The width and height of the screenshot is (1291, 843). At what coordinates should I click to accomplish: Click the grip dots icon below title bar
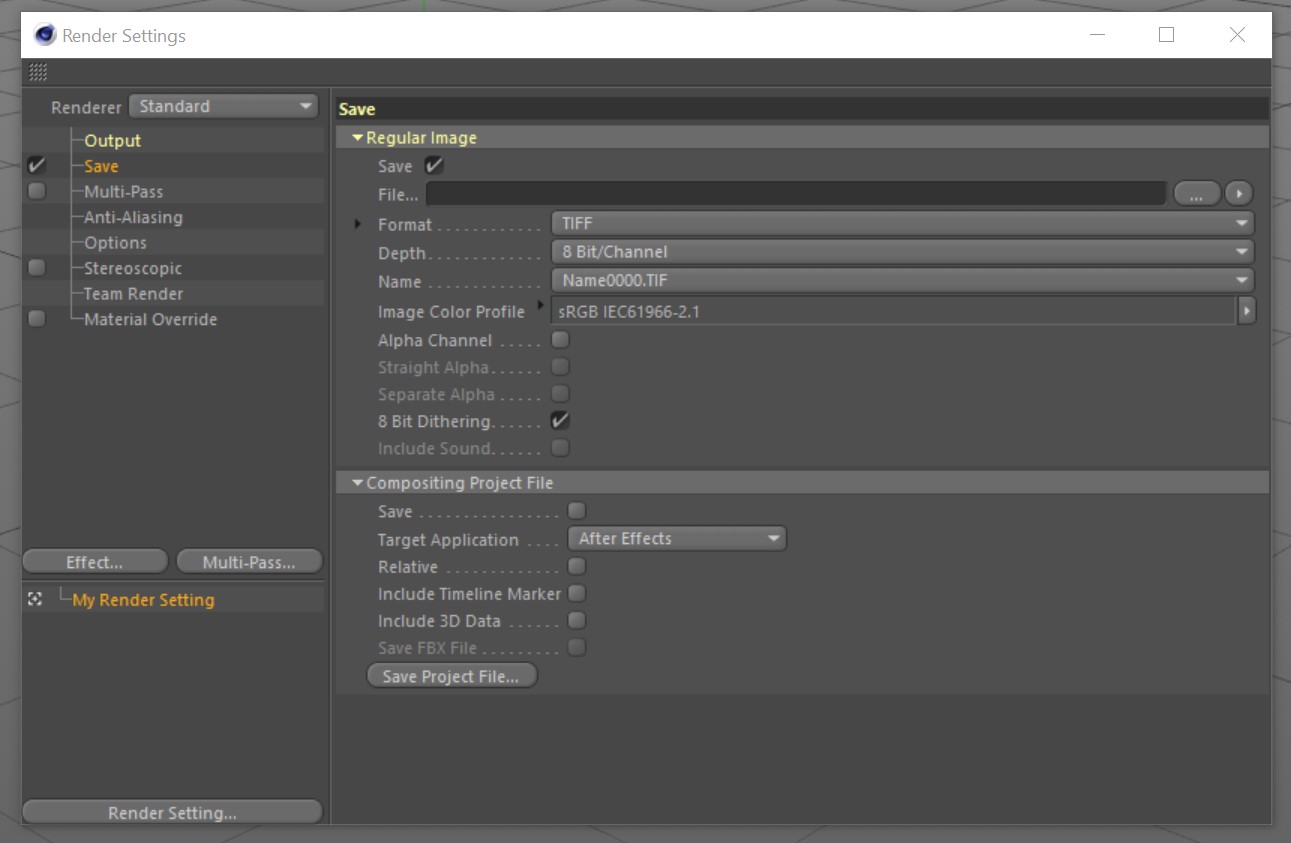[38, 72]
